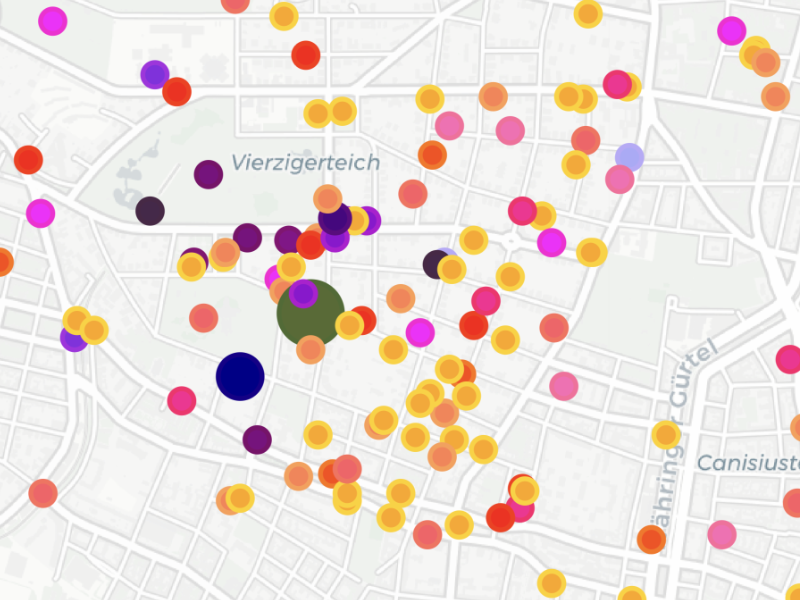800x600 pixels.
Task: Select dark purple marker below the navy circle
Action: point(257,439)
